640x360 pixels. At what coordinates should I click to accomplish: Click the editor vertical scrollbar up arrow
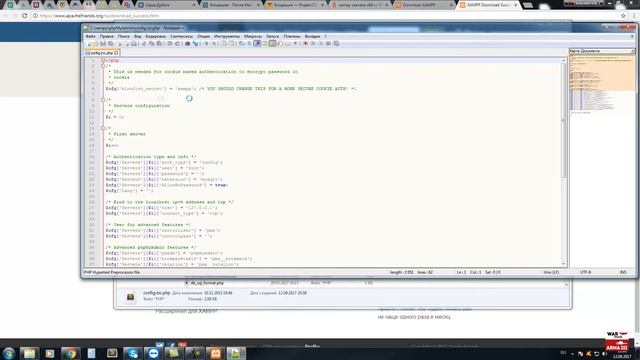pos(564,60)
